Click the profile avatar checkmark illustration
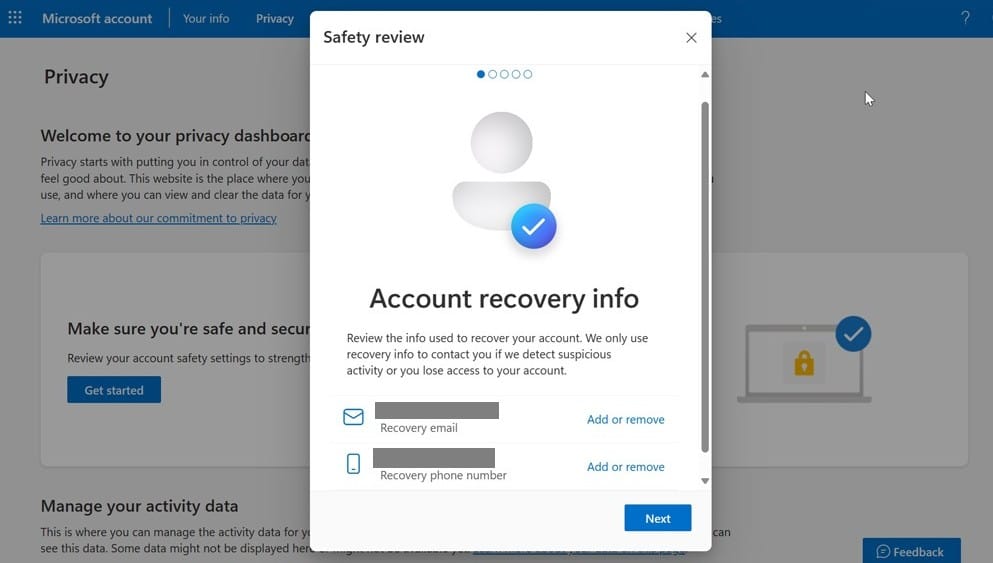 tap(504, 180)
